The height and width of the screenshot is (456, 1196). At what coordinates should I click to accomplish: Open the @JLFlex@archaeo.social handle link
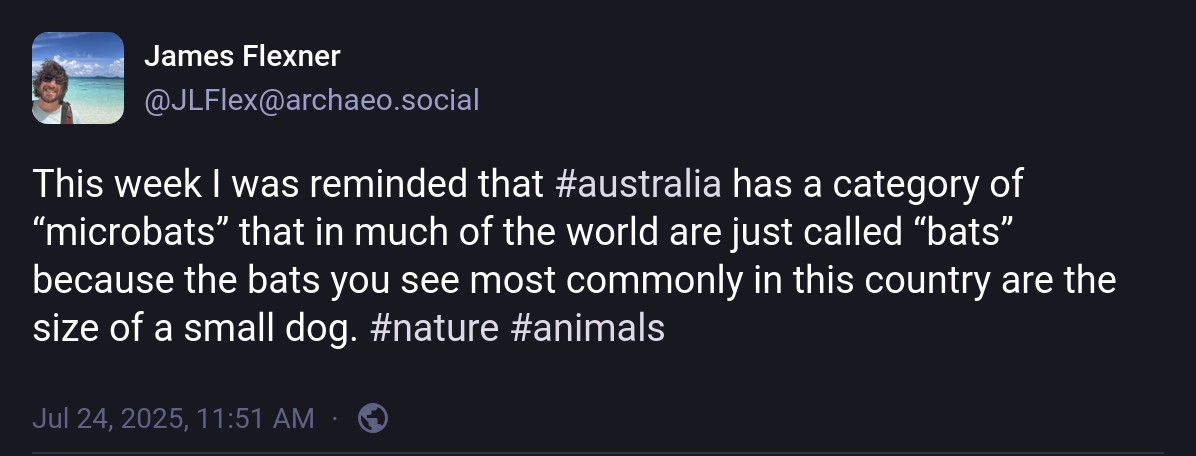coord(311,100)
